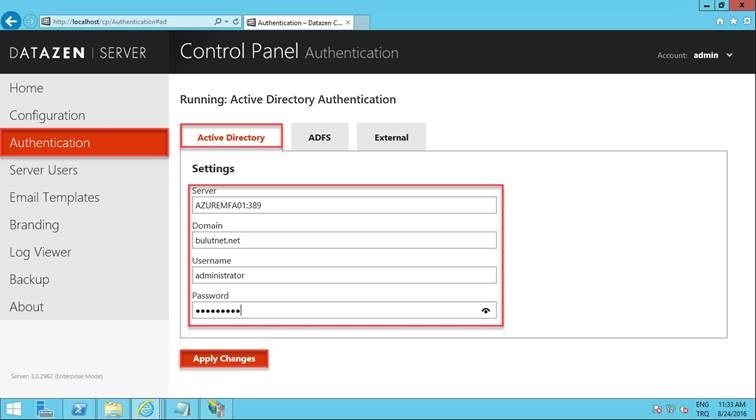The width and height of the screenshot is (756, 420).
Task: Click the Username field administrator
Action: 344,275
